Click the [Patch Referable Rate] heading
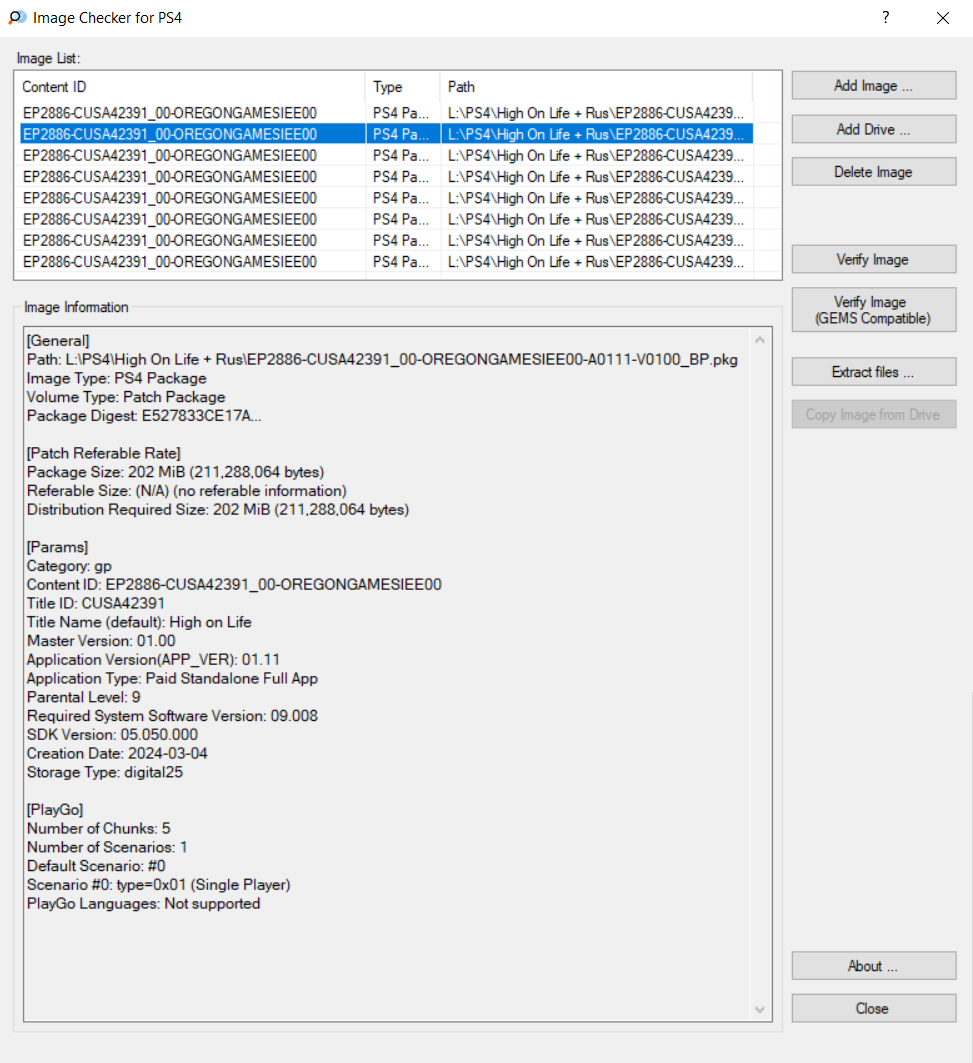973x1063 pixels. pos(104,454)
